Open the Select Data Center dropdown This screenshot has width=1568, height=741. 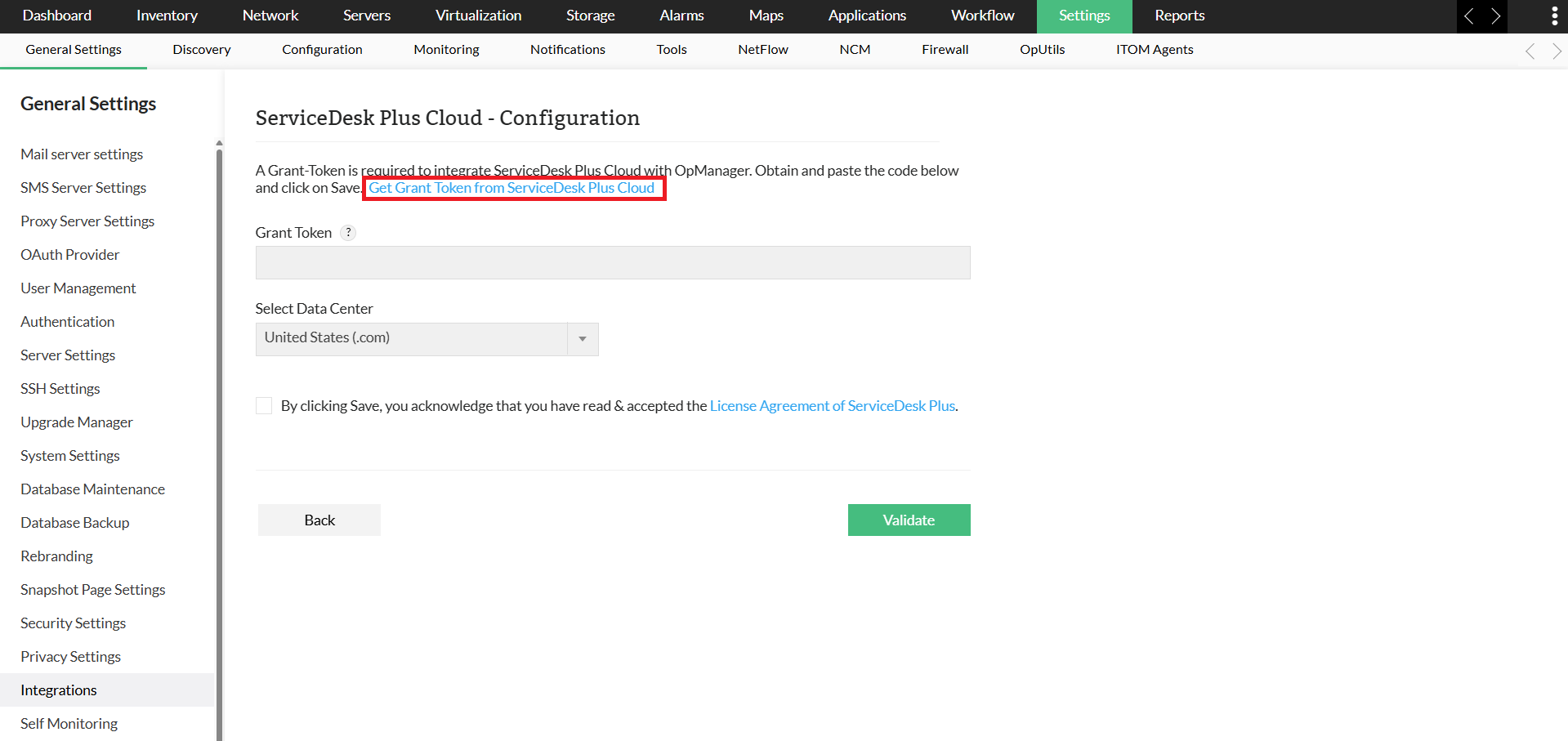pyautogui.click(x=427, y=339)
